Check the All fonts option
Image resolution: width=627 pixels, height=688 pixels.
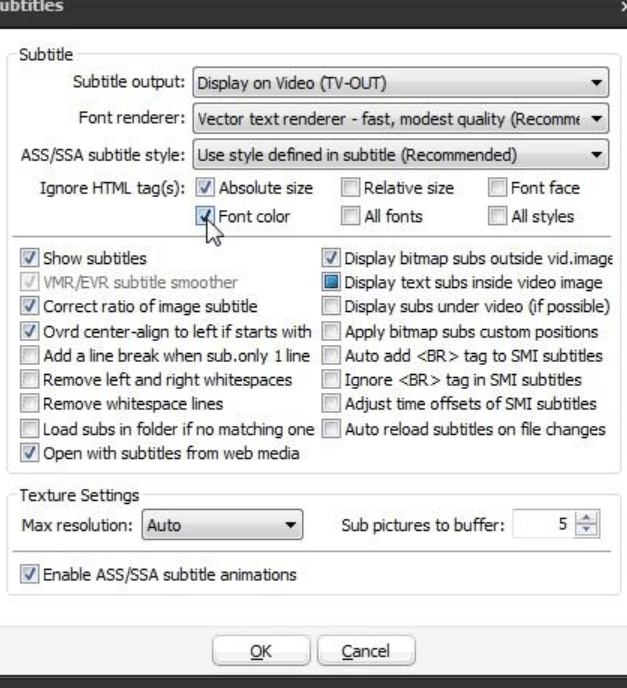pos(350,216)
